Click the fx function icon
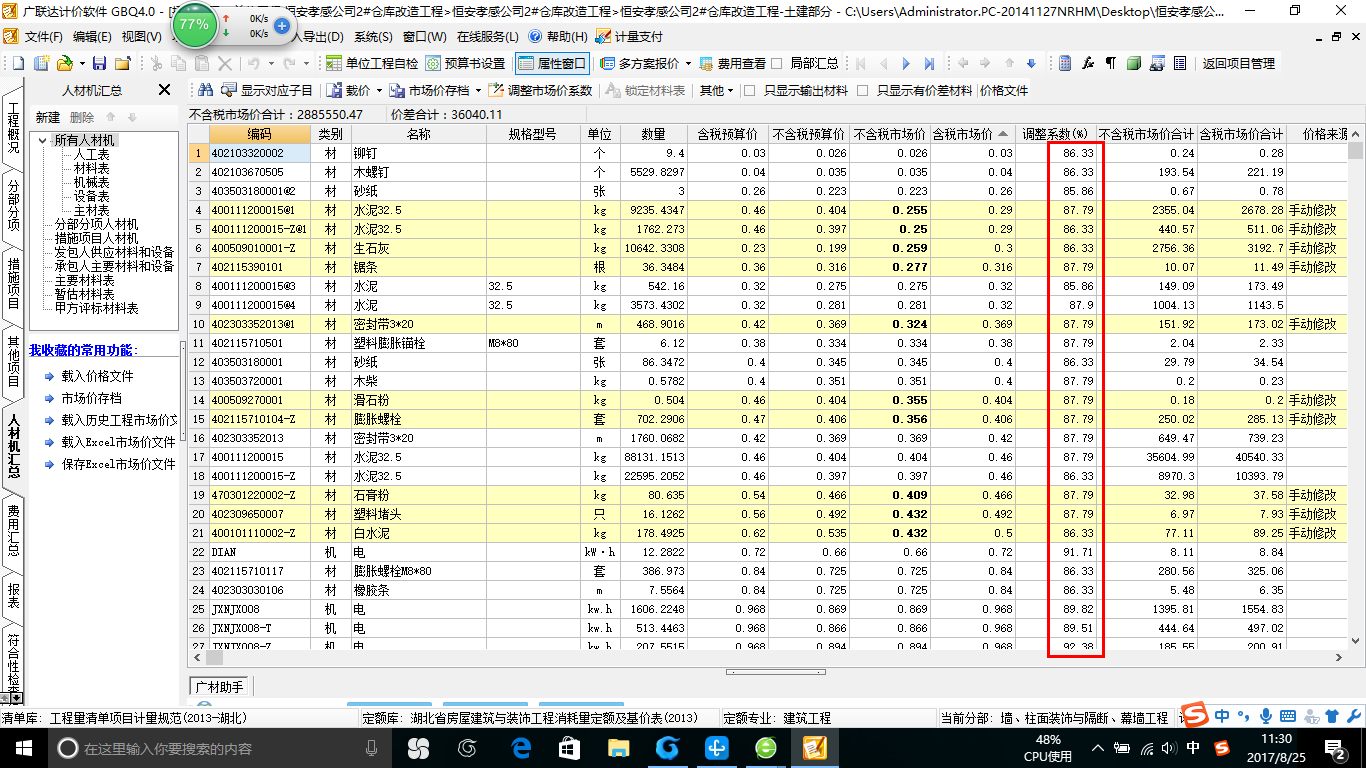 [x=1088, y=63]
